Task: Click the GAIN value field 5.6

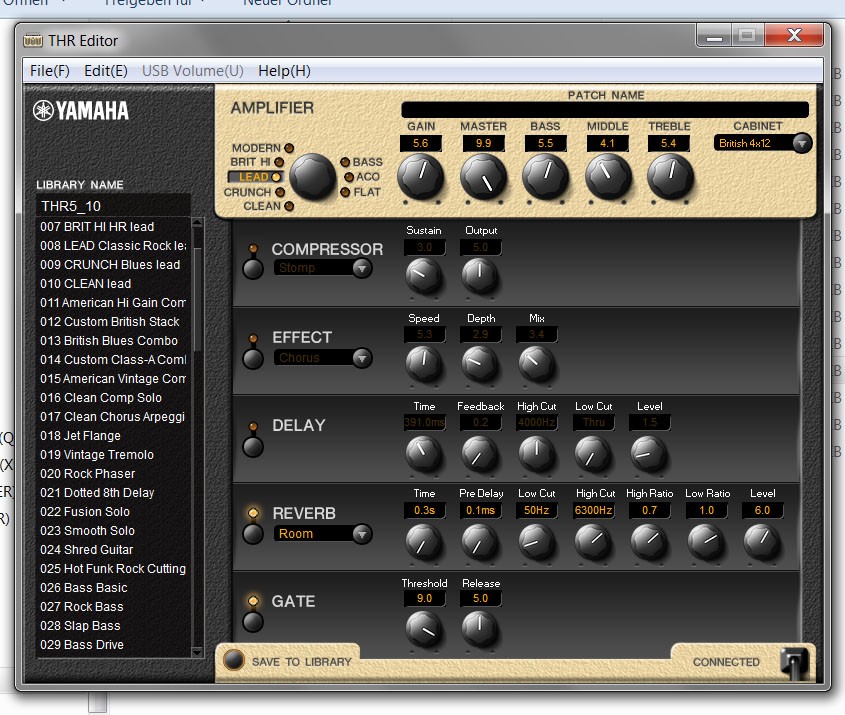Action: 420,143
